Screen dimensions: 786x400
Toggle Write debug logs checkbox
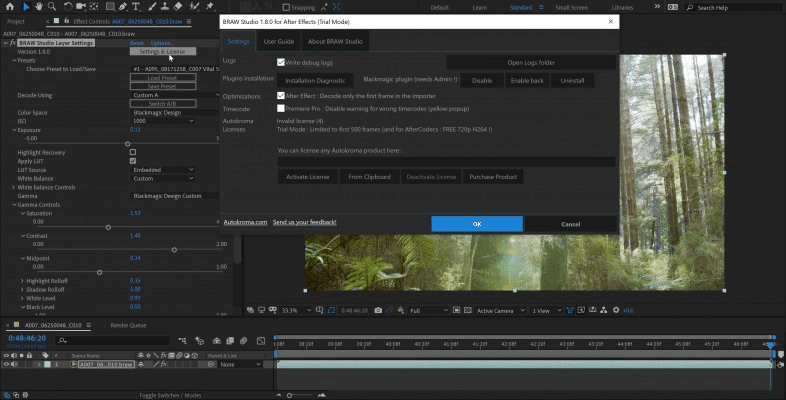pyautogui.click(x=281, y=62)
